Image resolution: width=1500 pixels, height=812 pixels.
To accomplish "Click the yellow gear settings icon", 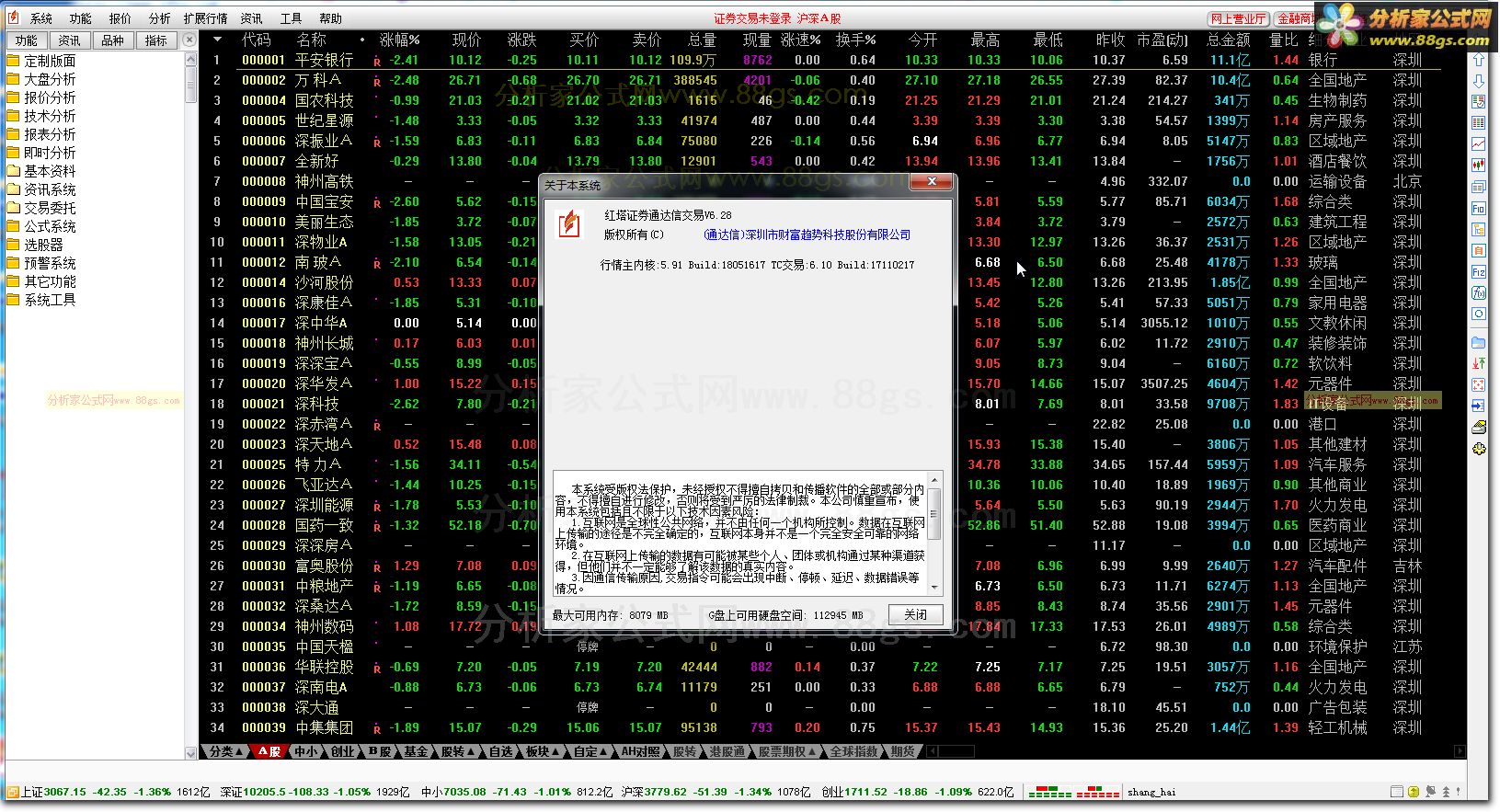I will (1479, 449).
